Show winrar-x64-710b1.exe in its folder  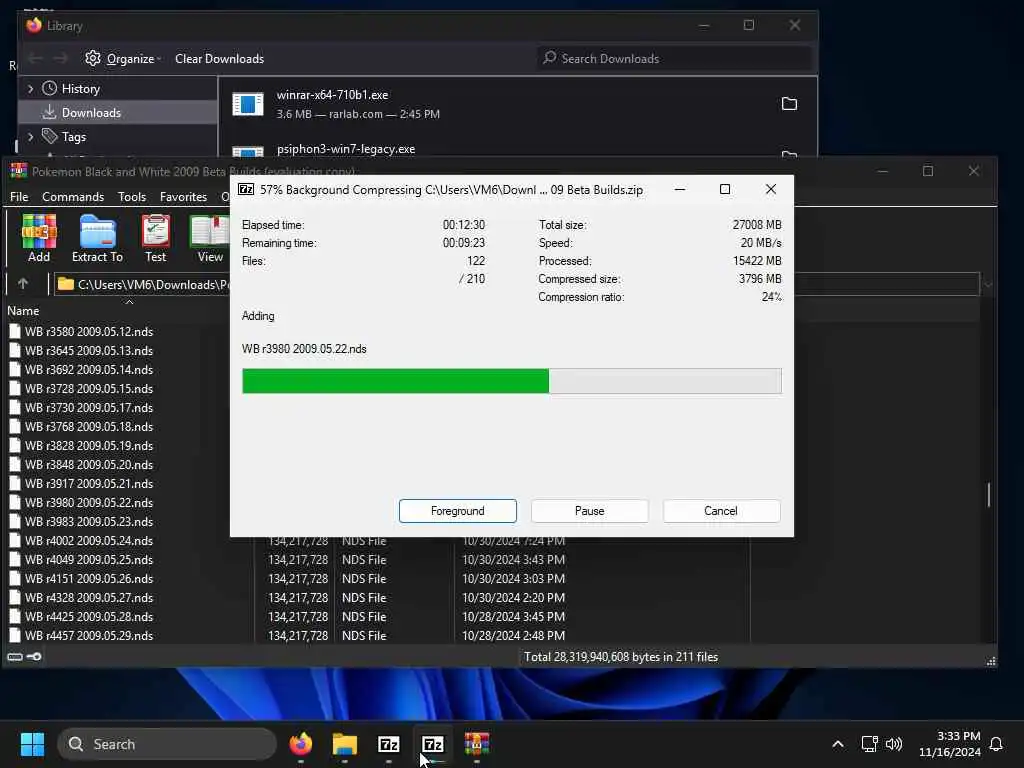[x=789, y=104]
